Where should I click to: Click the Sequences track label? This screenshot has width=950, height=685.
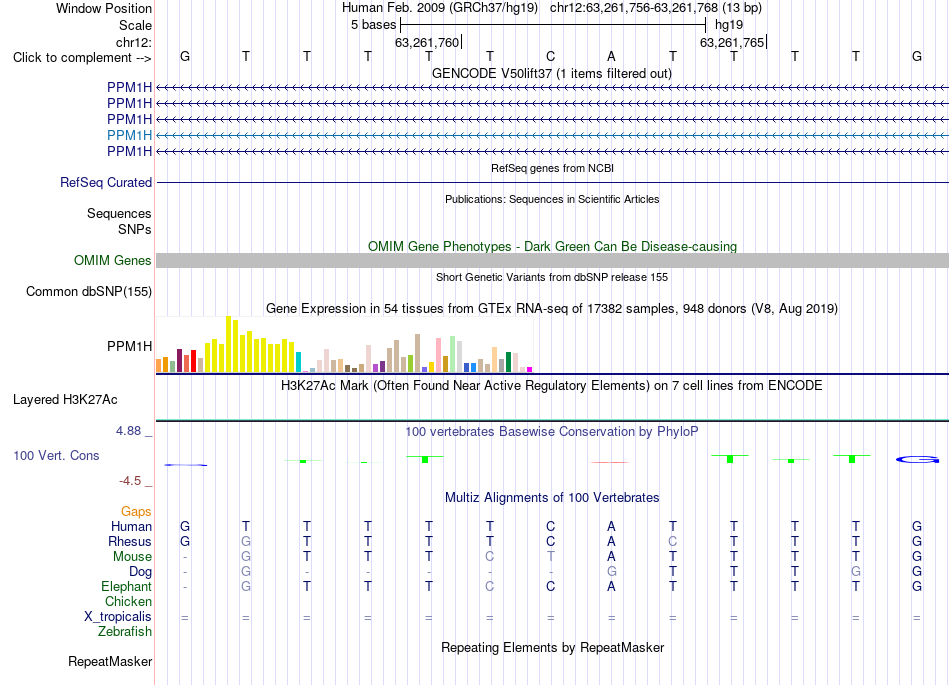point(119,213)
